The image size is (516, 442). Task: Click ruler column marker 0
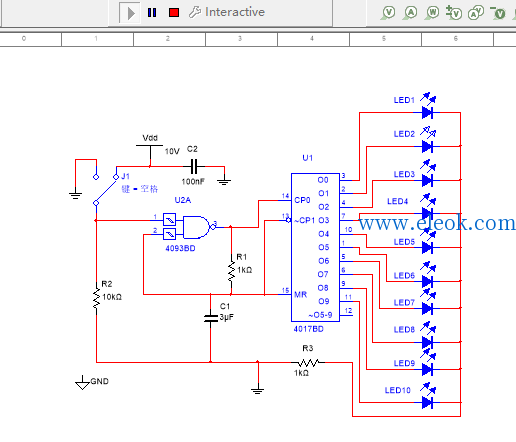tap(24, 39)
